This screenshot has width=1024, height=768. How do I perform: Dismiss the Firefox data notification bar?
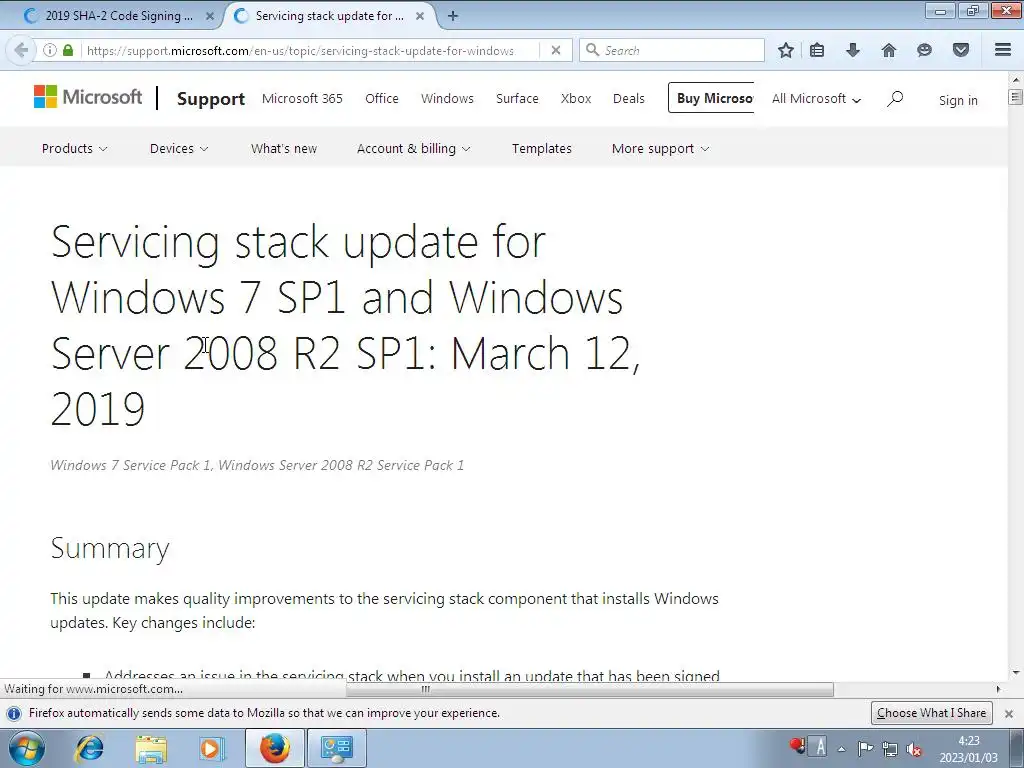tap(1009, 714)
